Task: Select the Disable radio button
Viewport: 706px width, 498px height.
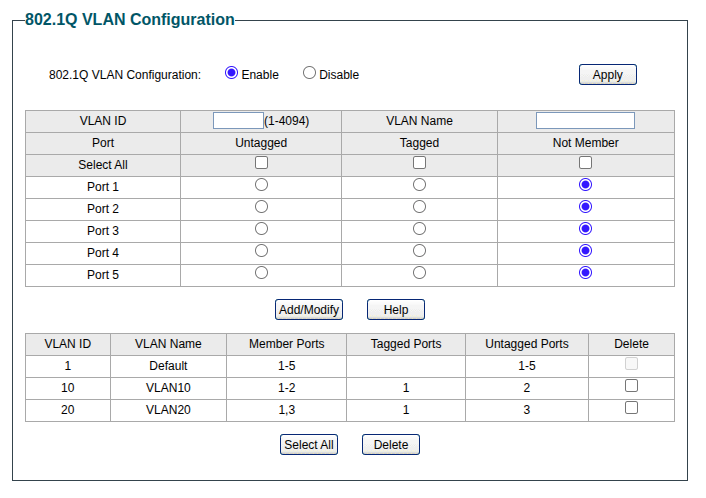Action: pos(309,73)
